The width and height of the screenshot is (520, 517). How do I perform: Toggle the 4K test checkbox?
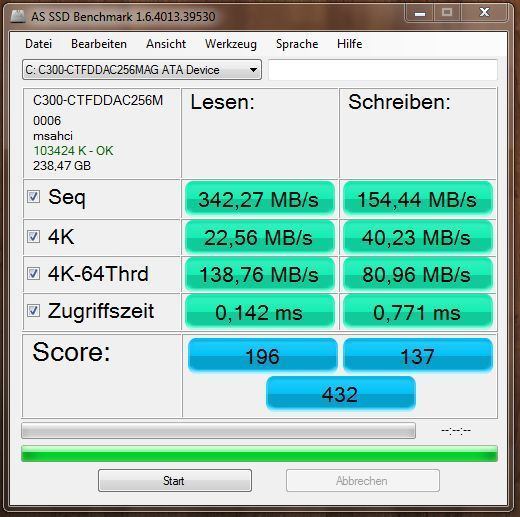pyautogui.click(x=33, y=236)
